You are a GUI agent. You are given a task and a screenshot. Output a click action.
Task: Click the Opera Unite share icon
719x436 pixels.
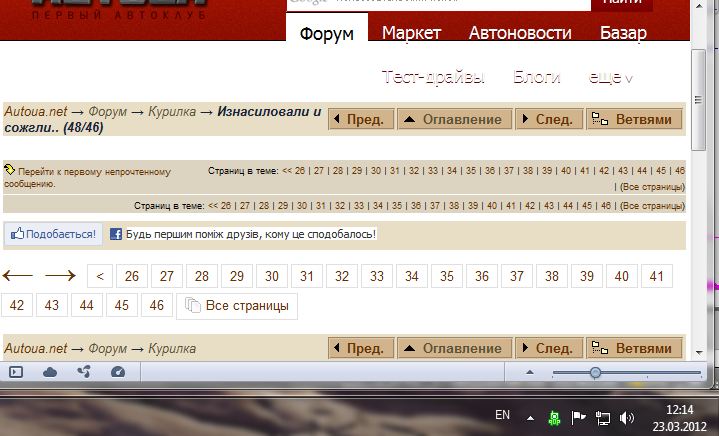pyautogui.click(x=84, y=372)
